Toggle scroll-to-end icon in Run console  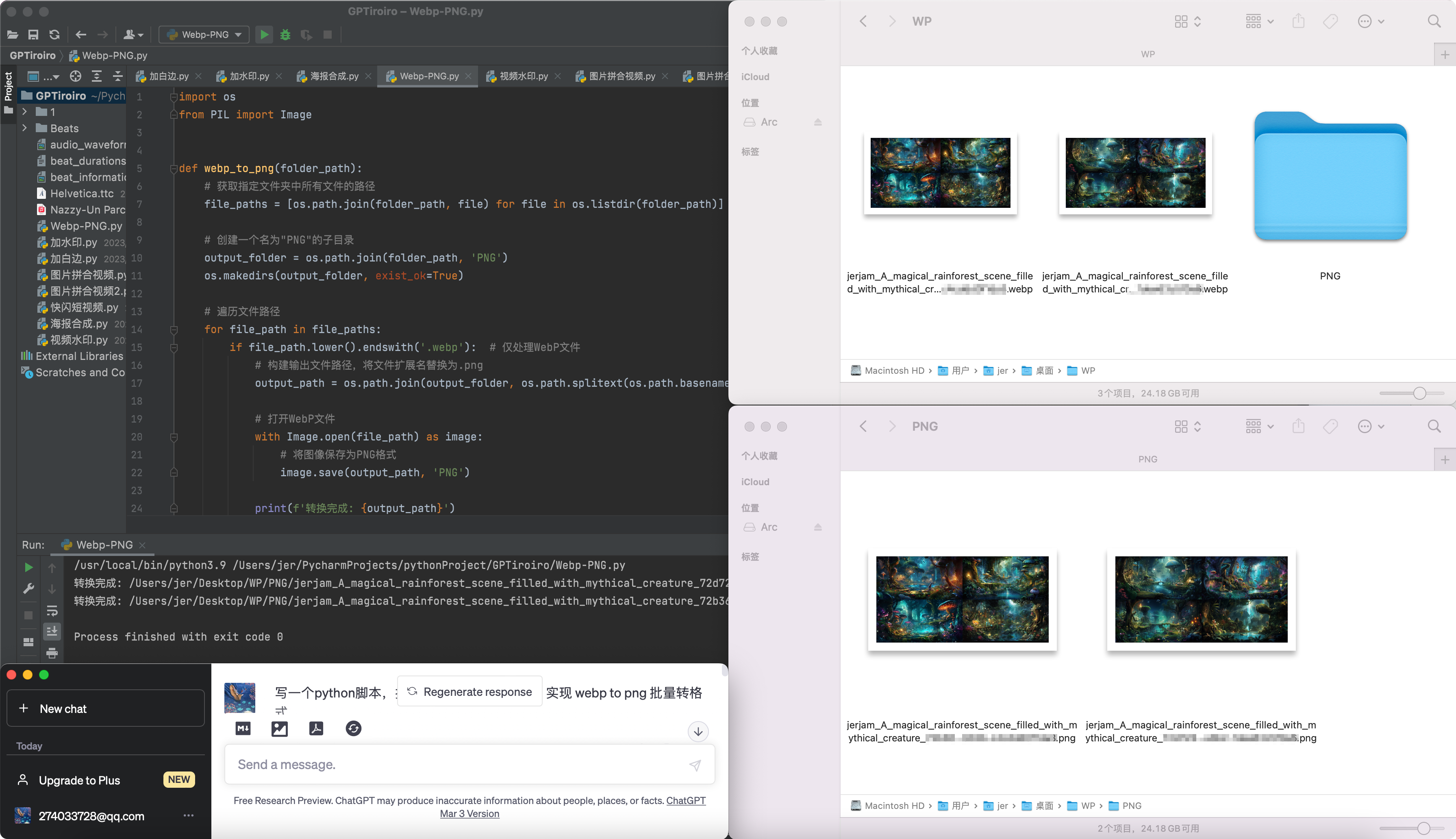pos(52,632)
